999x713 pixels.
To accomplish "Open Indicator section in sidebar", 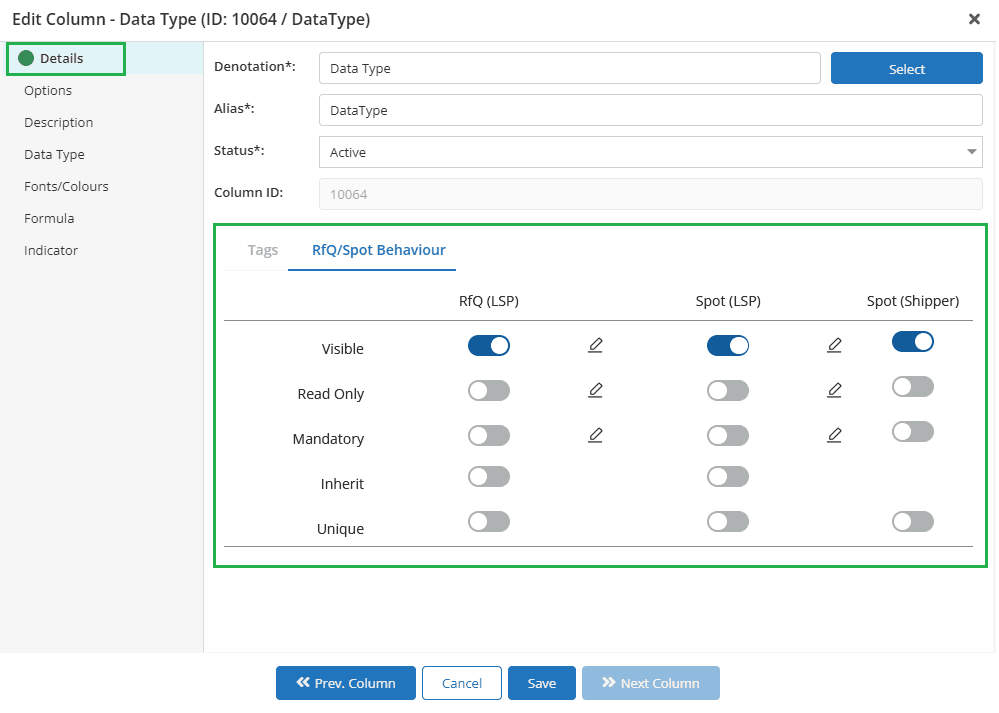I will [51, 250].
